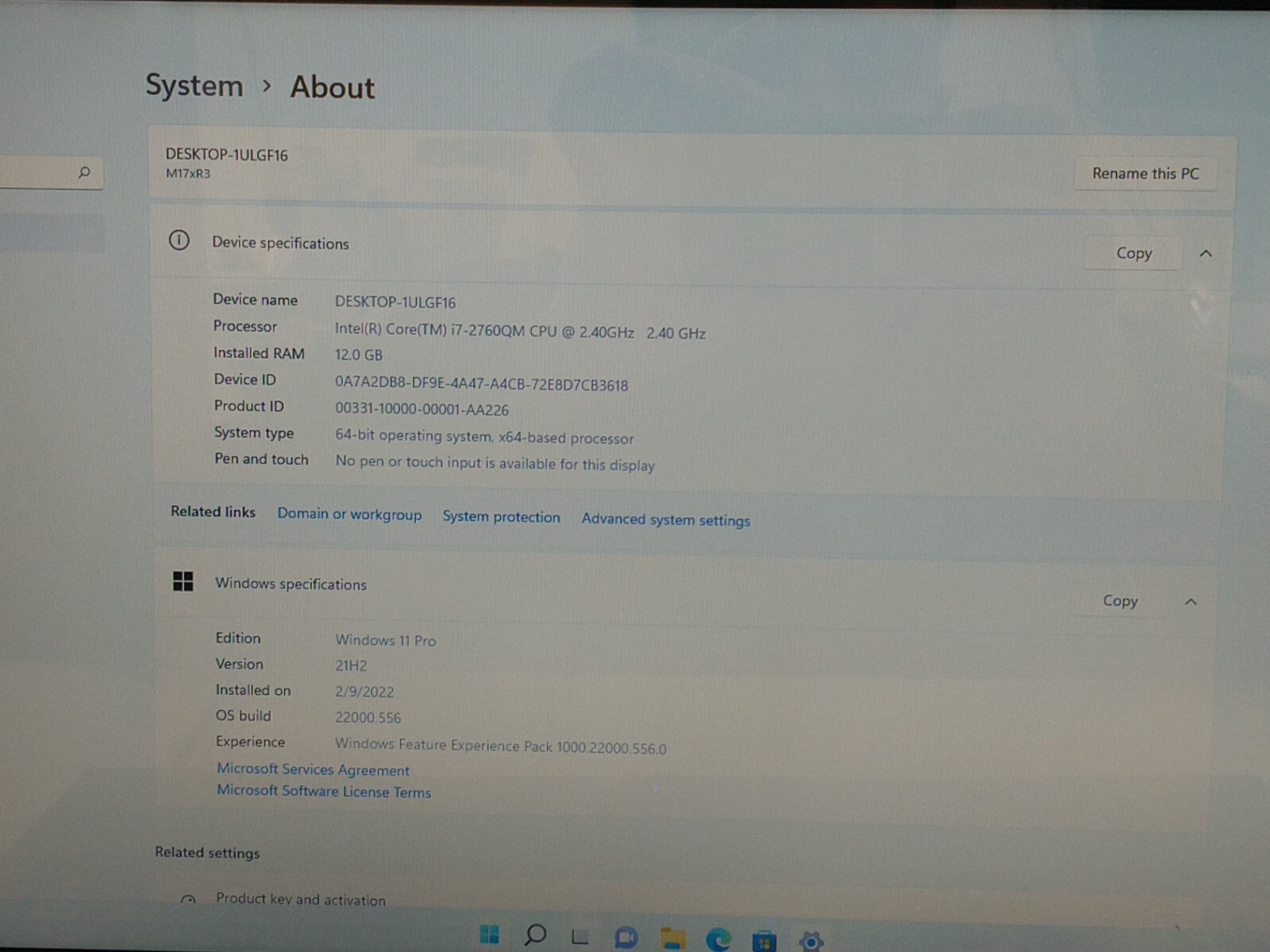Click the search magnifier in settings sidebar
This screenshot has height=952, width=1270.
click(84, 172)
